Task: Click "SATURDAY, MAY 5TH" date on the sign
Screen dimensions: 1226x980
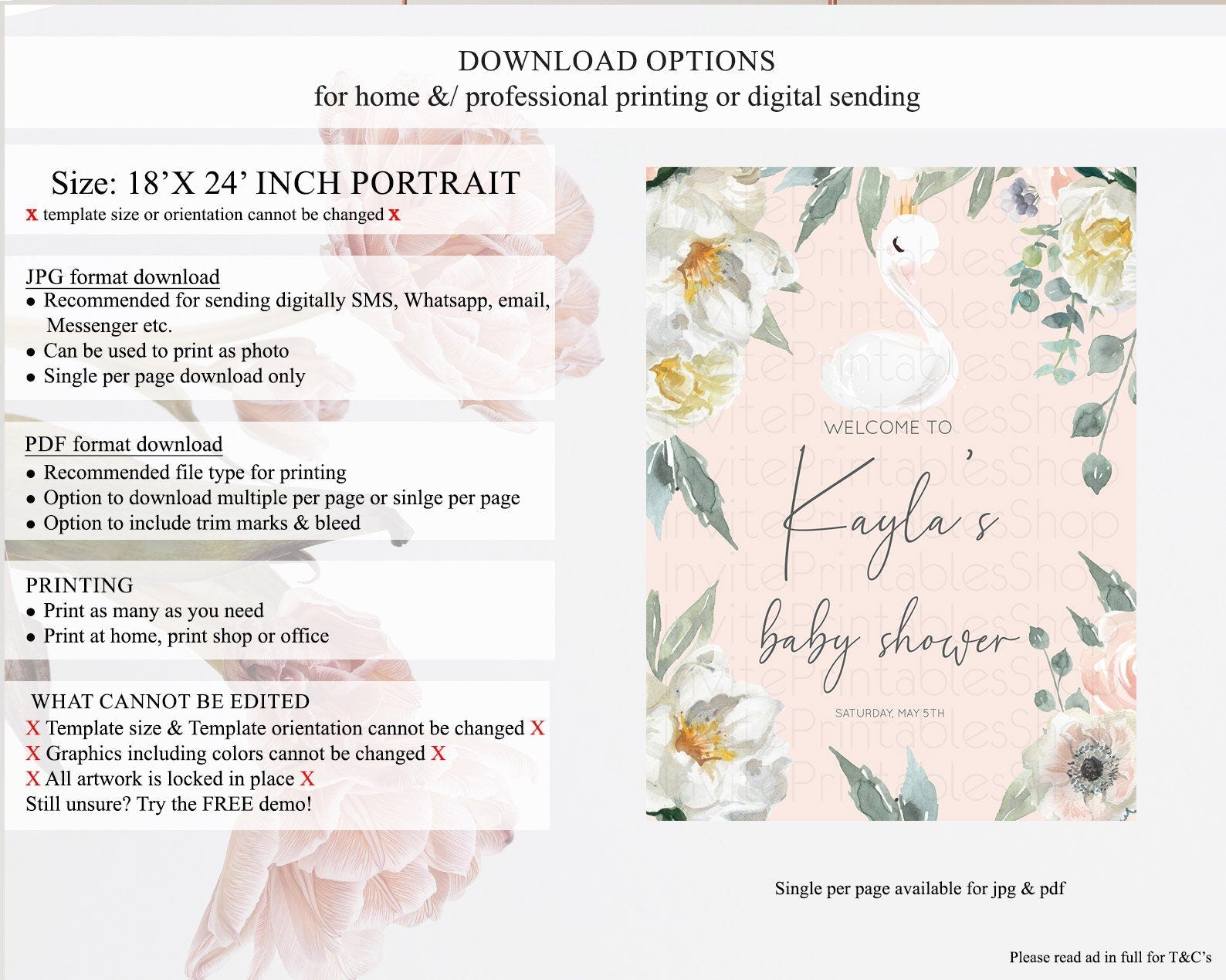Action: [x=889, y=713]
